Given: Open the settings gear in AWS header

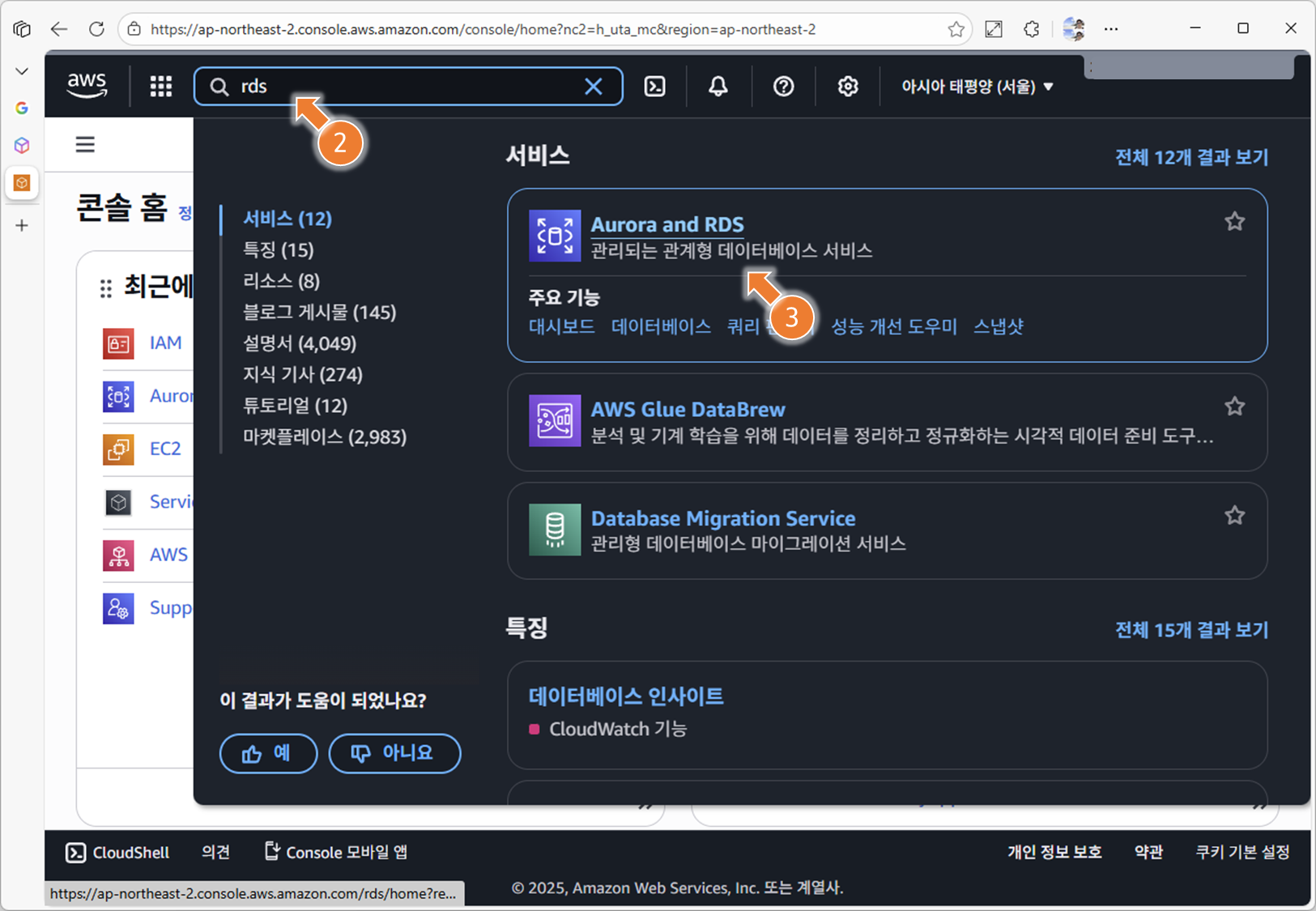Looking at the screenshot, I should point(848,87).
